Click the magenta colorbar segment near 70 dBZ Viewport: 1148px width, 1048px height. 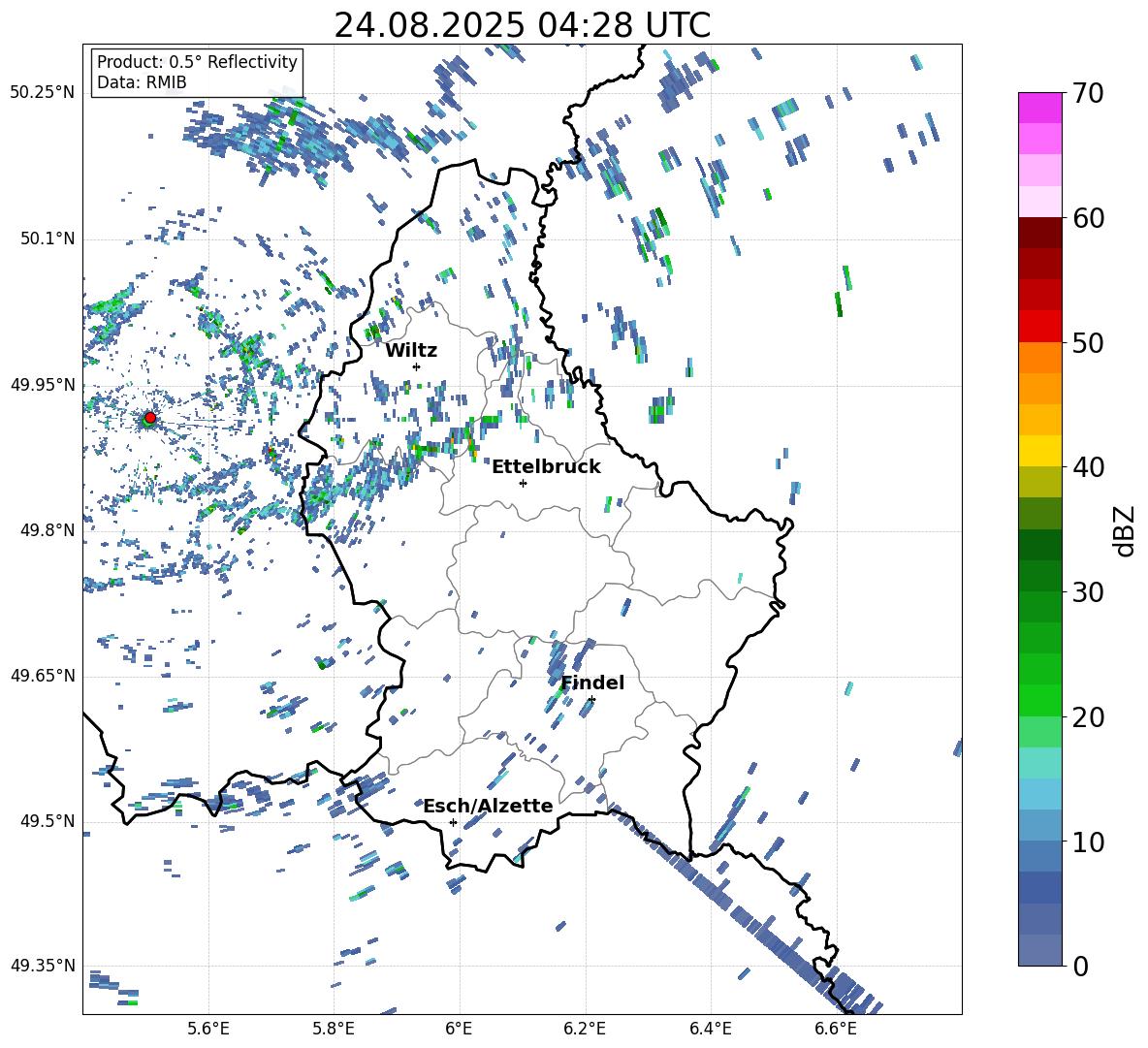pyautogui.click(x=1039, y=109)
